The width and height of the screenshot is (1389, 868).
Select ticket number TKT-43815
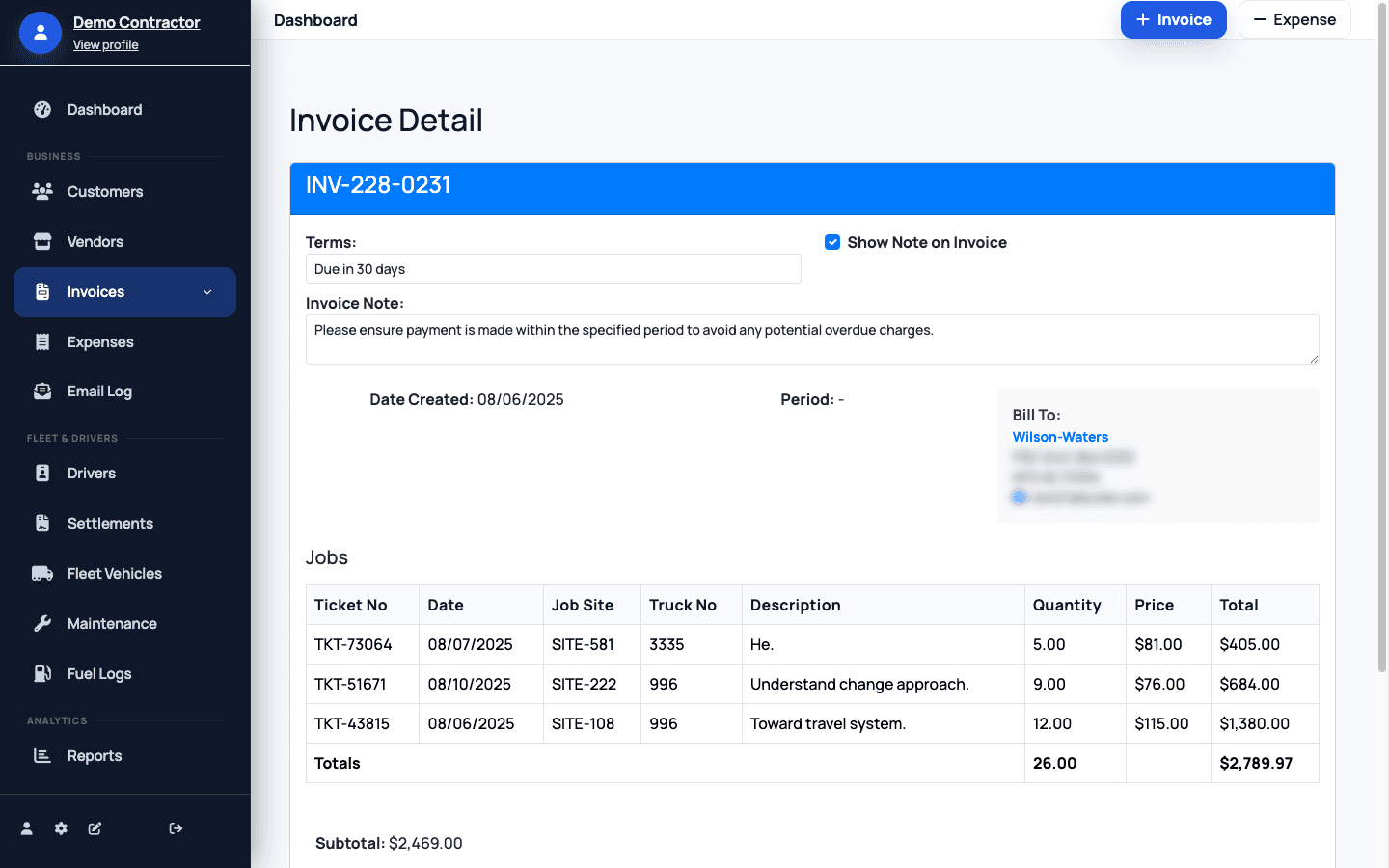pos(352,723)
